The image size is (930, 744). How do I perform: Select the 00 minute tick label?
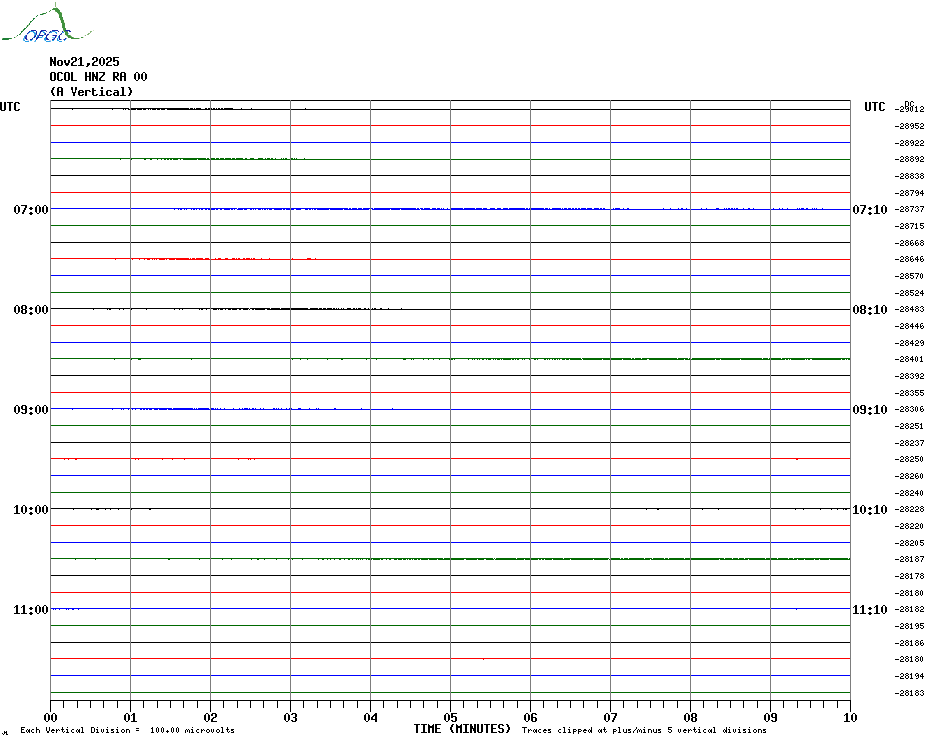coord(51,717)
